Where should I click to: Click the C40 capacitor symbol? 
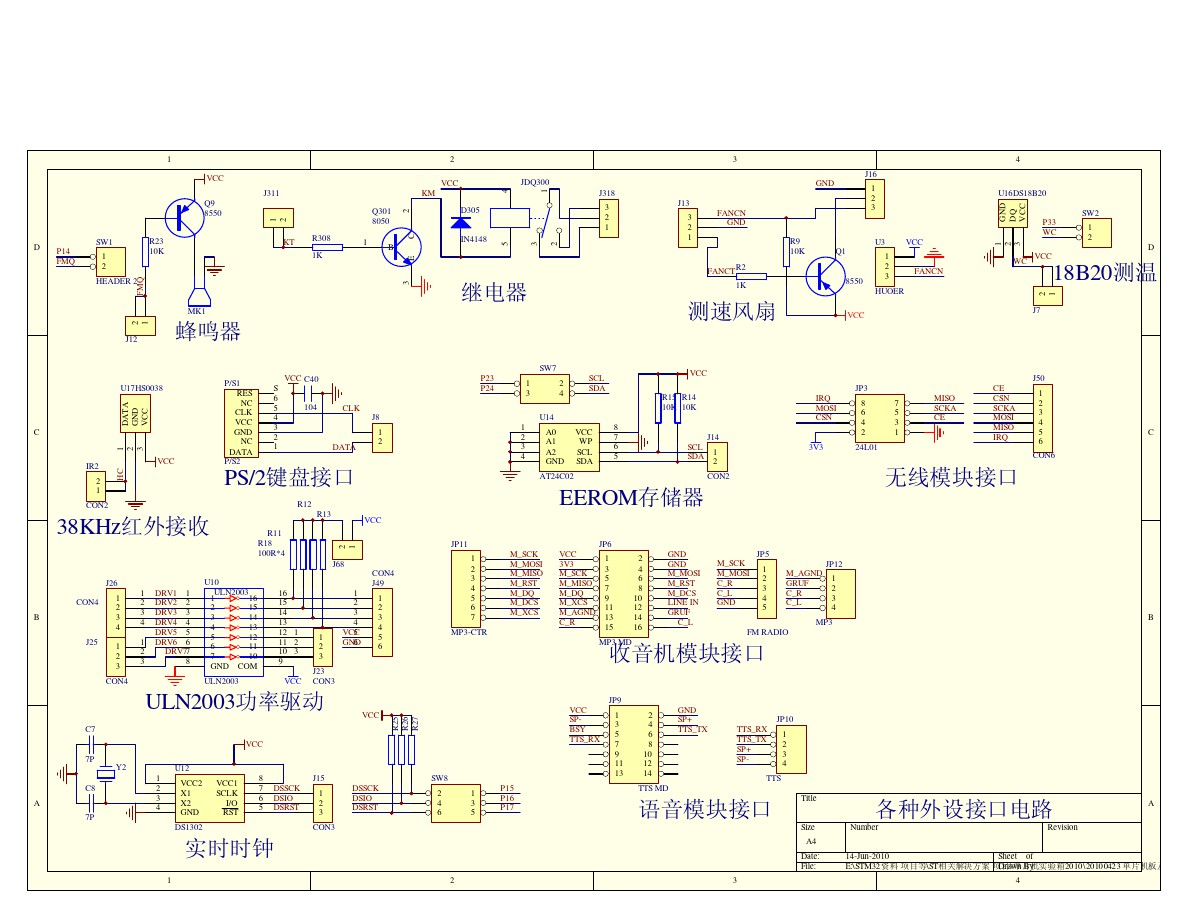tap(309, 393)
